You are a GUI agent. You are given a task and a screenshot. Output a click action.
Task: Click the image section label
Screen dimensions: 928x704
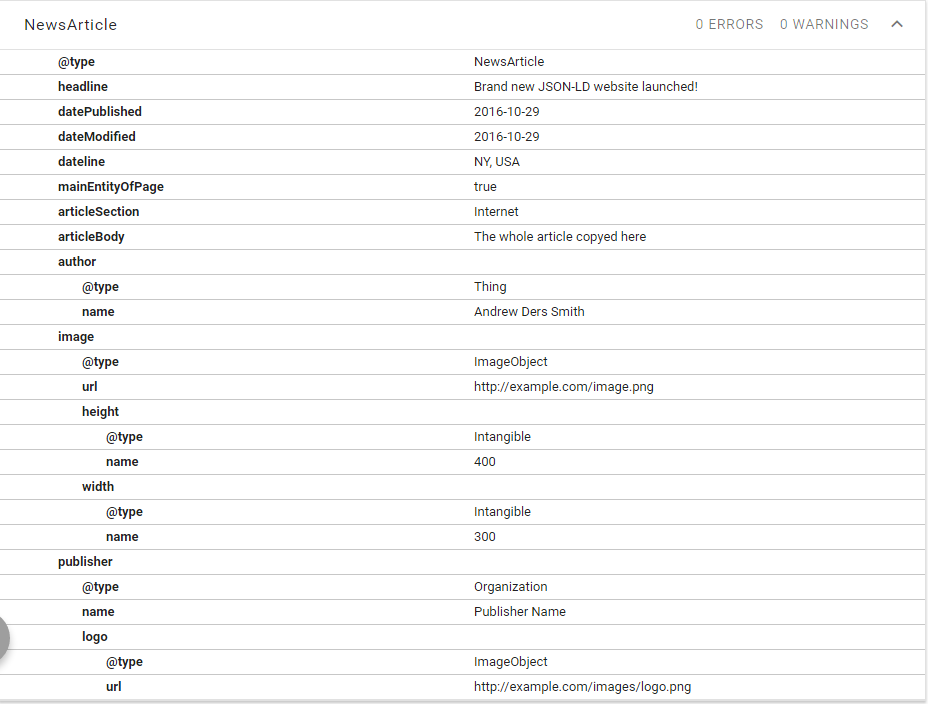point(76,337)
